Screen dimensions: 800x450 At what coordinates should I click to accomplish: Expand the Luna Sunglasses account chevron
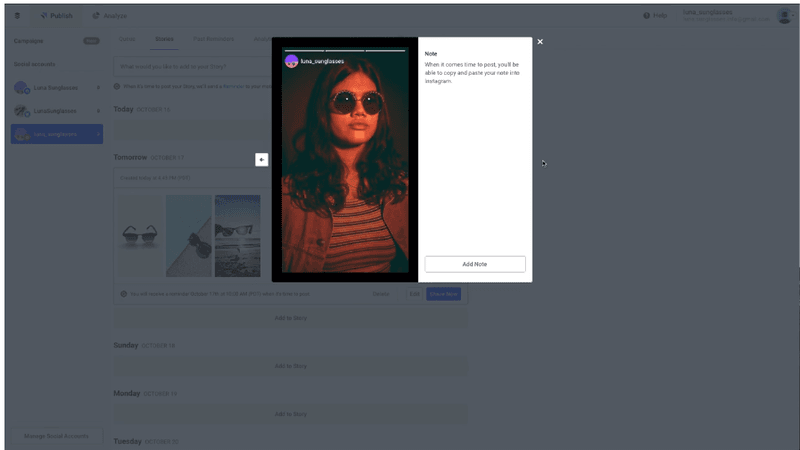coord(98,88)
